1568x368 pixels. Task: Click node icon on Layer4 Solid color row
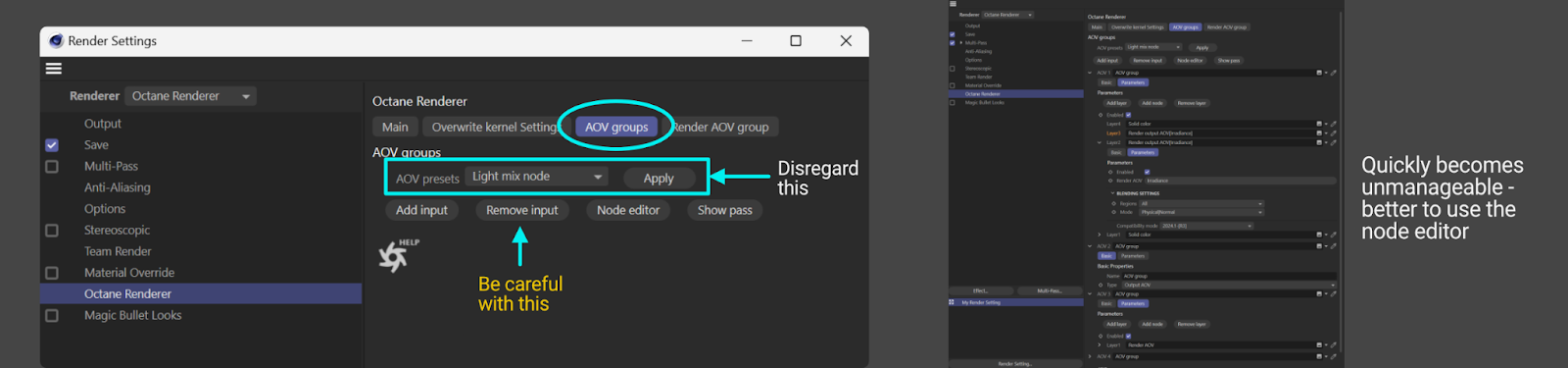click(1319, 124)
